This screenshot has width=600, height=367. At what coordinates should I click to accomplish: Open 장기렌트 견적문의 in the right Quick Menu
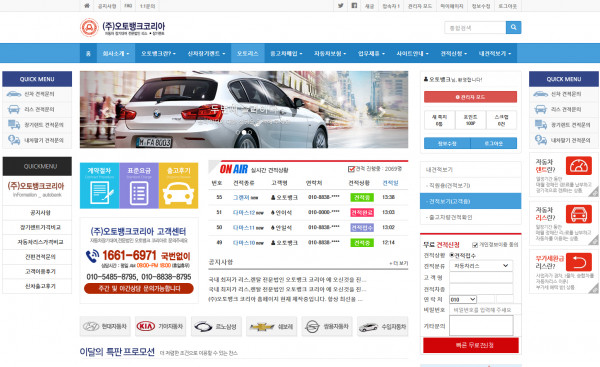pos(564,125)
